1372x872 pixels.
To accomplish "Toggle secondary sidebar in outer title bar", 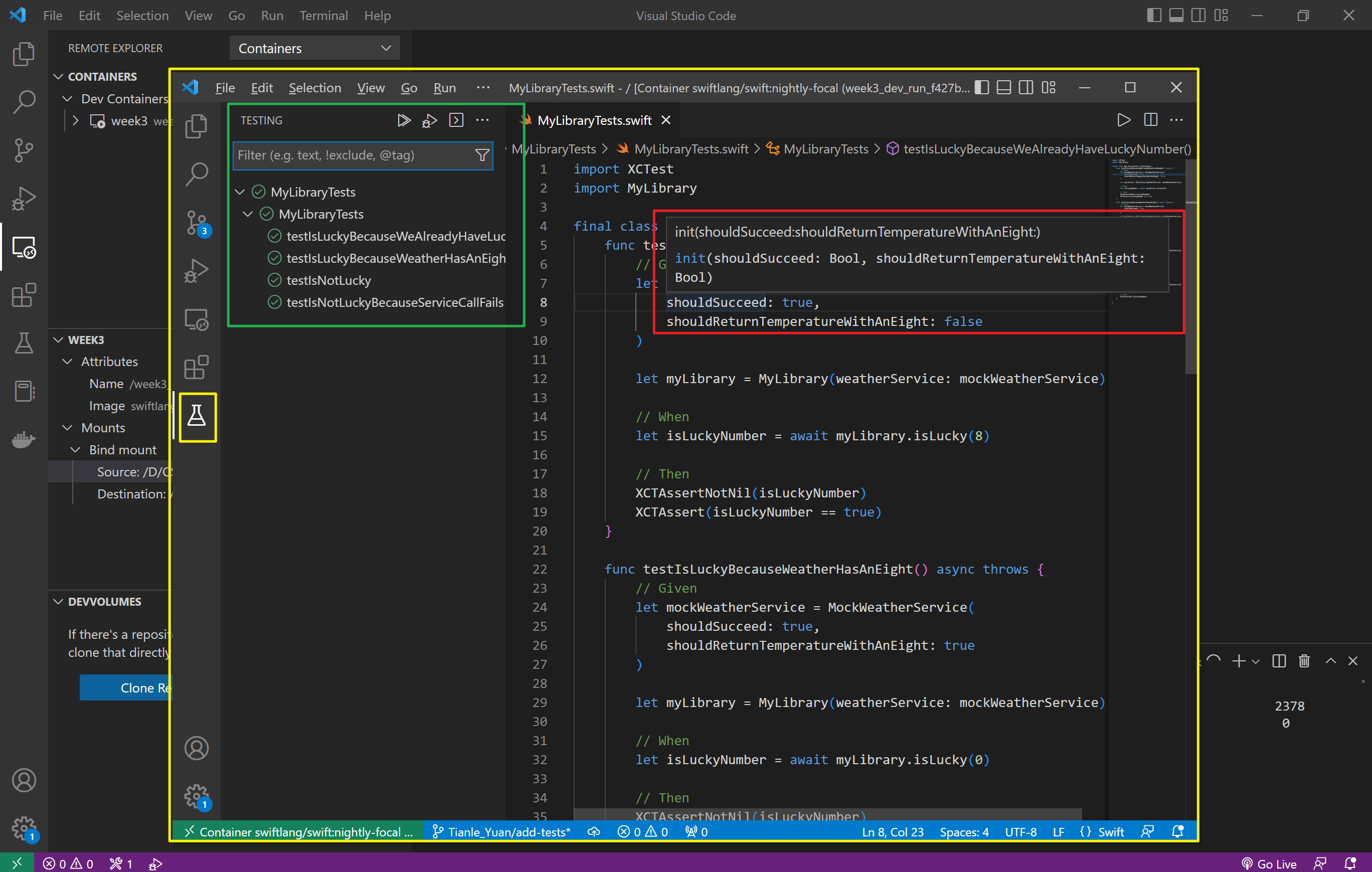I will 1198,16.
